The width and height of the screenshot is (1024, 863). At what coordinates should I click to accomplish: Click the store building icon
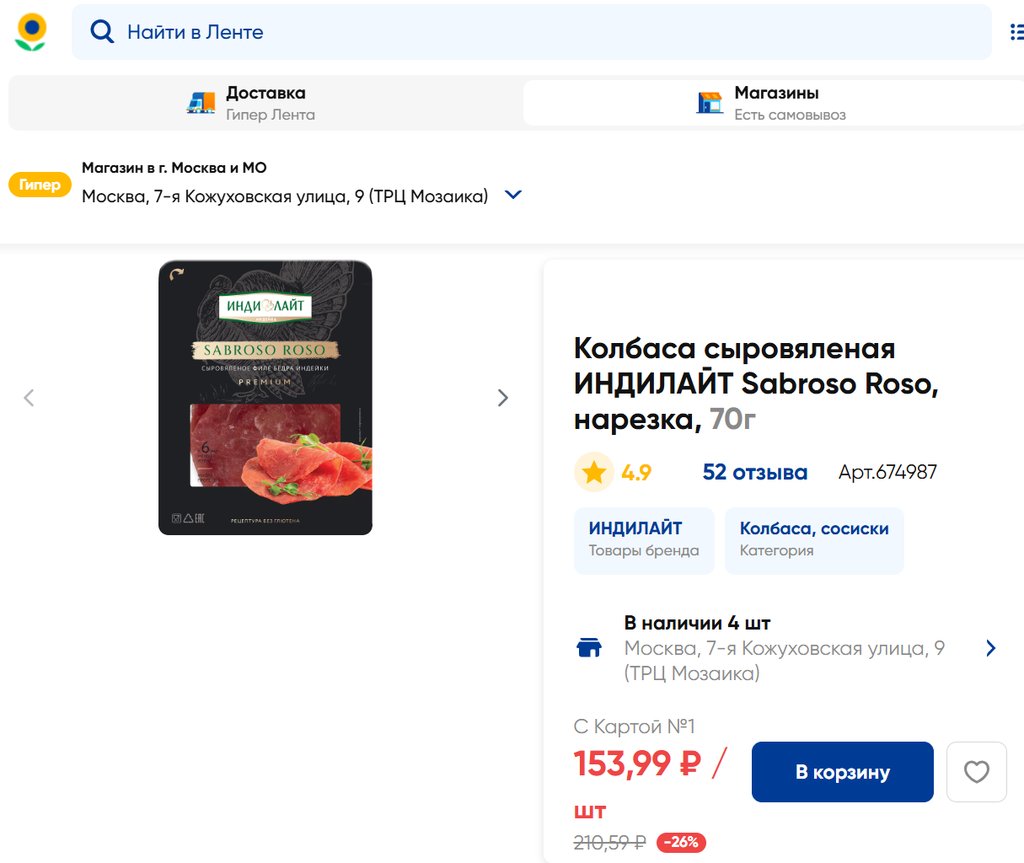coord(710,102)
